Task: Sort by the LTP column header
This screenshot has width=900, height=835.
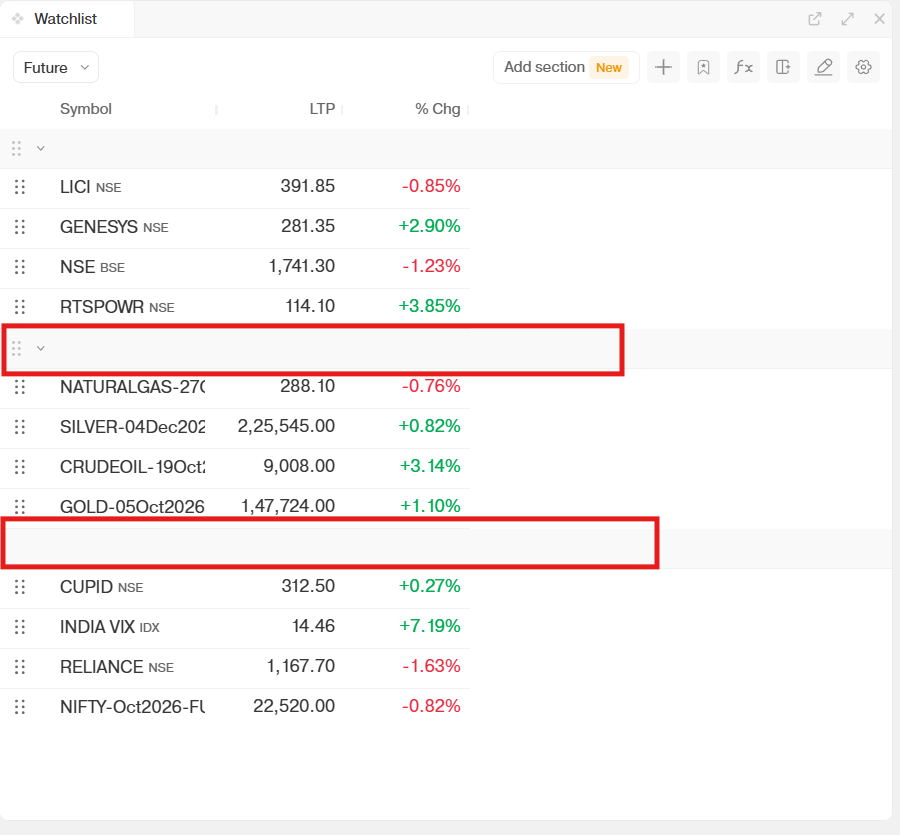Action: [322, 108]
